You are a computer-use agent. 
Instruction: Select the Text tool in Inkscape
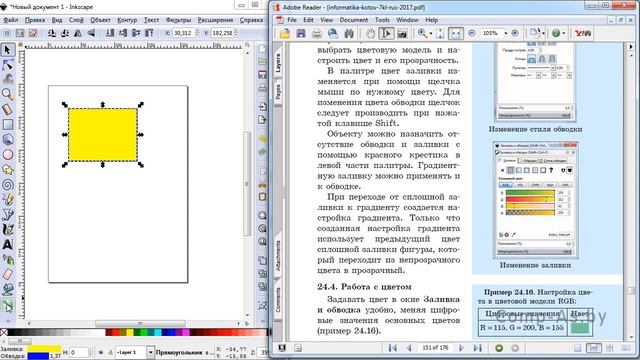coord(7,244)
